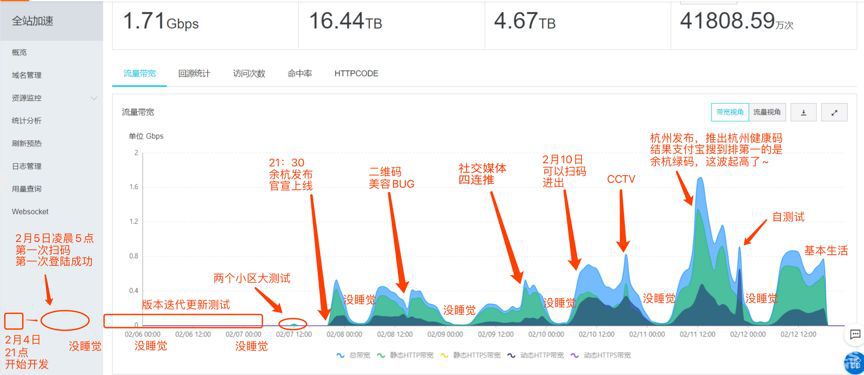Click the 4.67 TB statistic
The width and height of the screenshot is (864, 375).
pos(525,21)
